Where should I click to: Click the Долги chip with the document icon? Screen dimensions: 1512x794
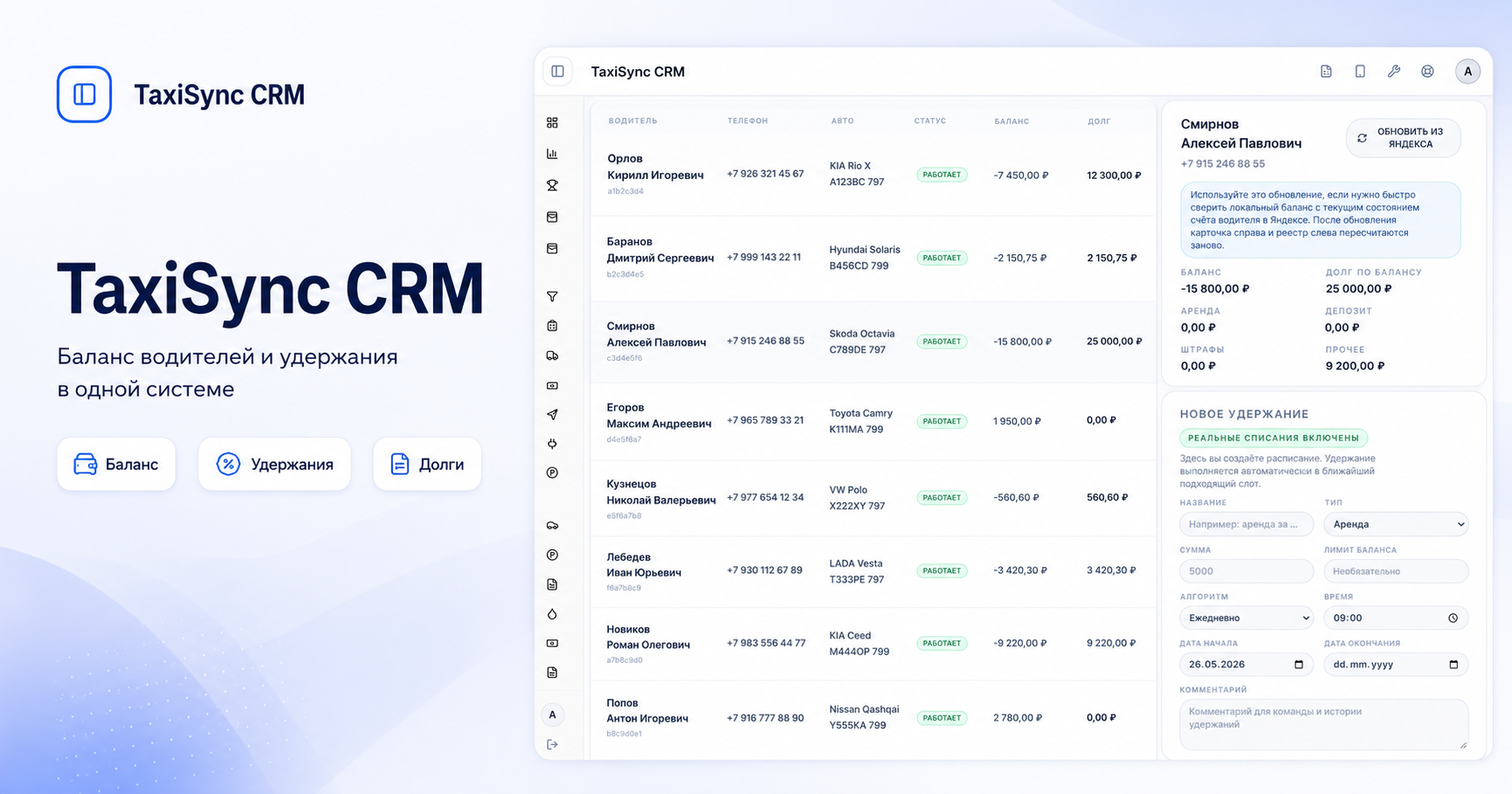click(x=427, y=464)
